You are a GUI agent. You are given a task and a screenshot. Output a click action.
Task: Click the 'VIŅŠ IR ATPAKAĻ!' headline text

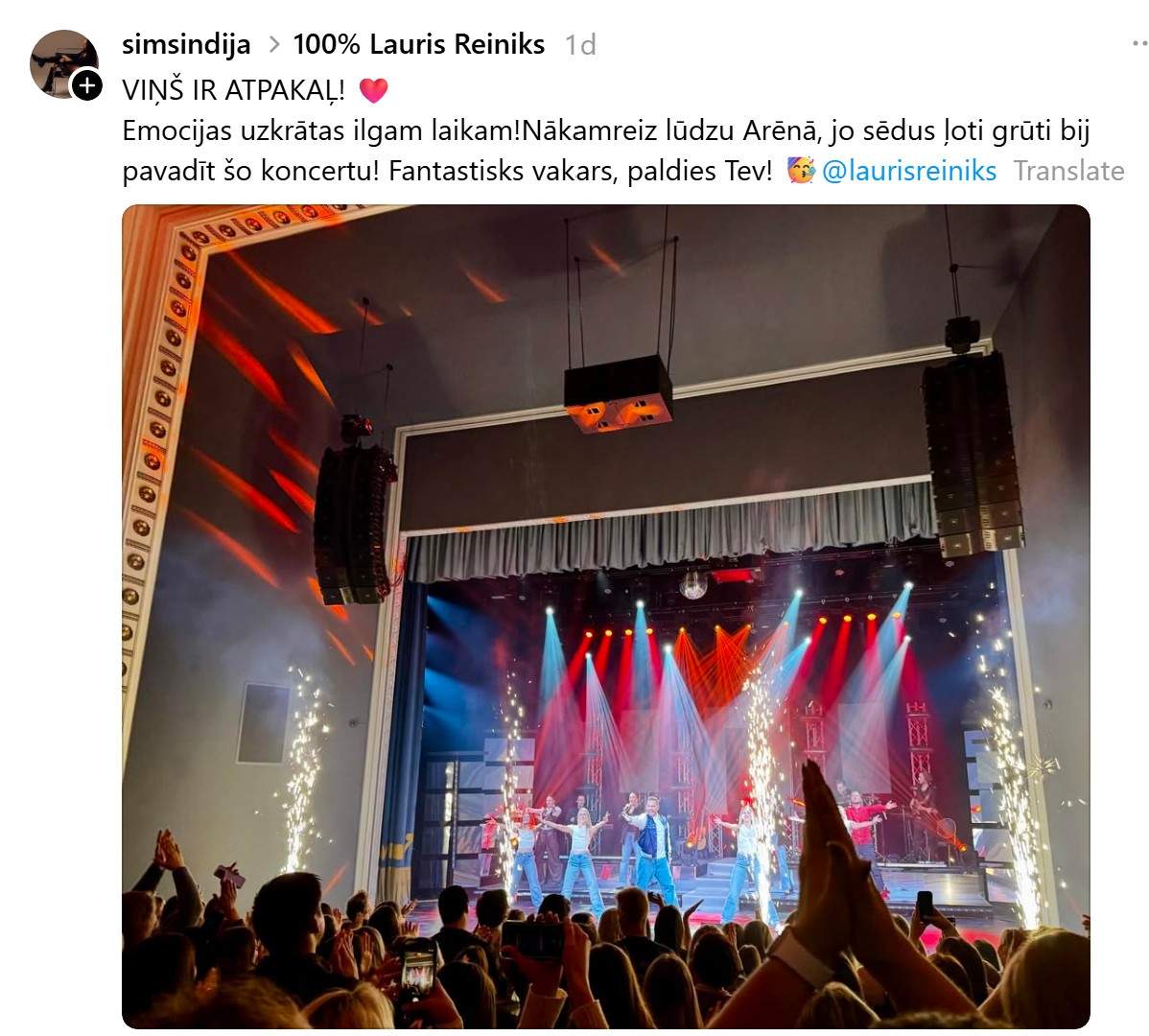pos(233,91)
